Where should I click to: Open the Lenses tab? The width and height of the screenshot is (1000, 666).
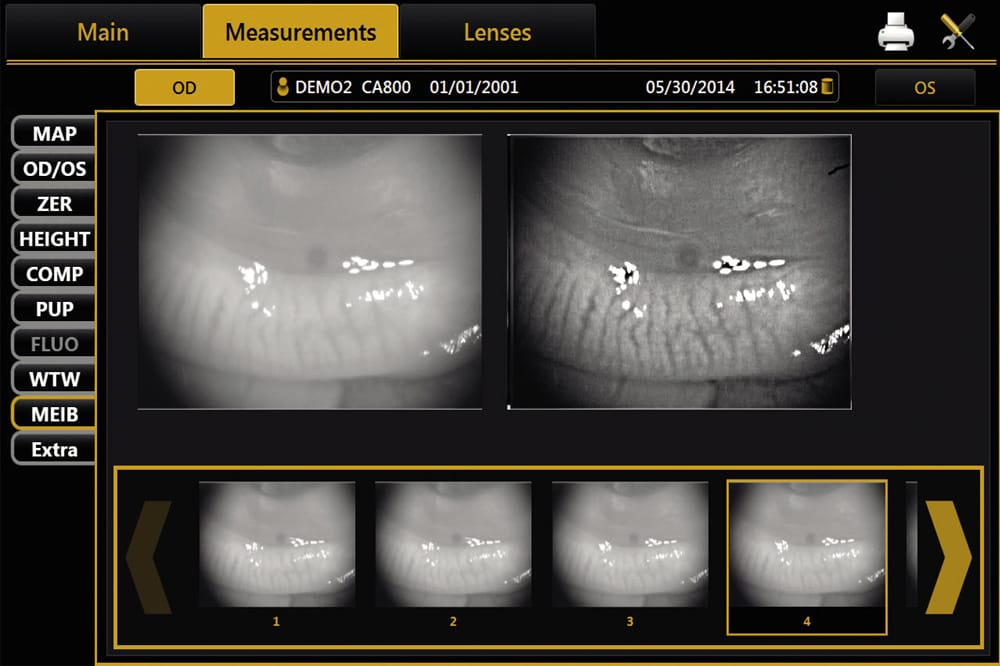(497, 32)
